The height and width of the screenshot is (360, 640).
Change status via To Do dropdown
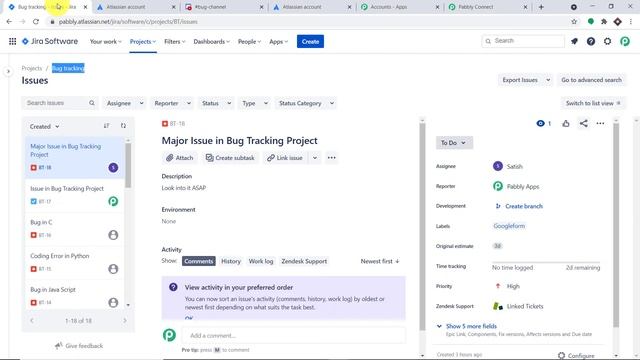point(454,143)
